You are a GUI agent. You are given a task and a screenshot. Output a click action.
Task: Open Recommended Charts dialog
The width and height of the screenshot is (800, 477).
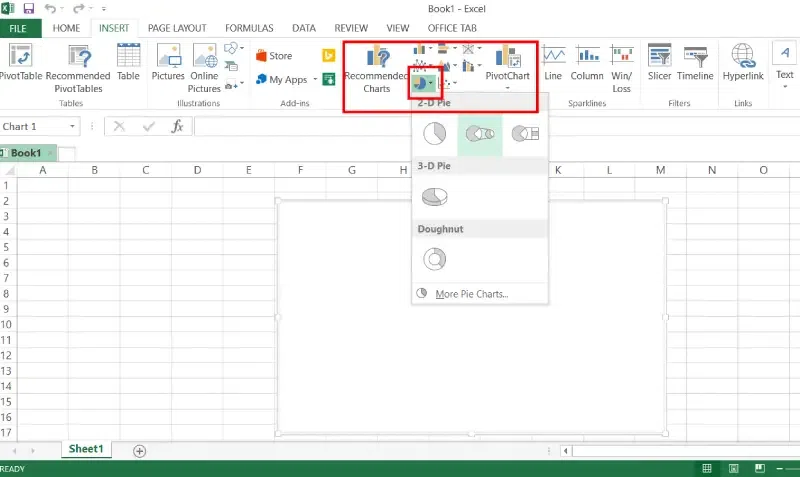(377, 68)
